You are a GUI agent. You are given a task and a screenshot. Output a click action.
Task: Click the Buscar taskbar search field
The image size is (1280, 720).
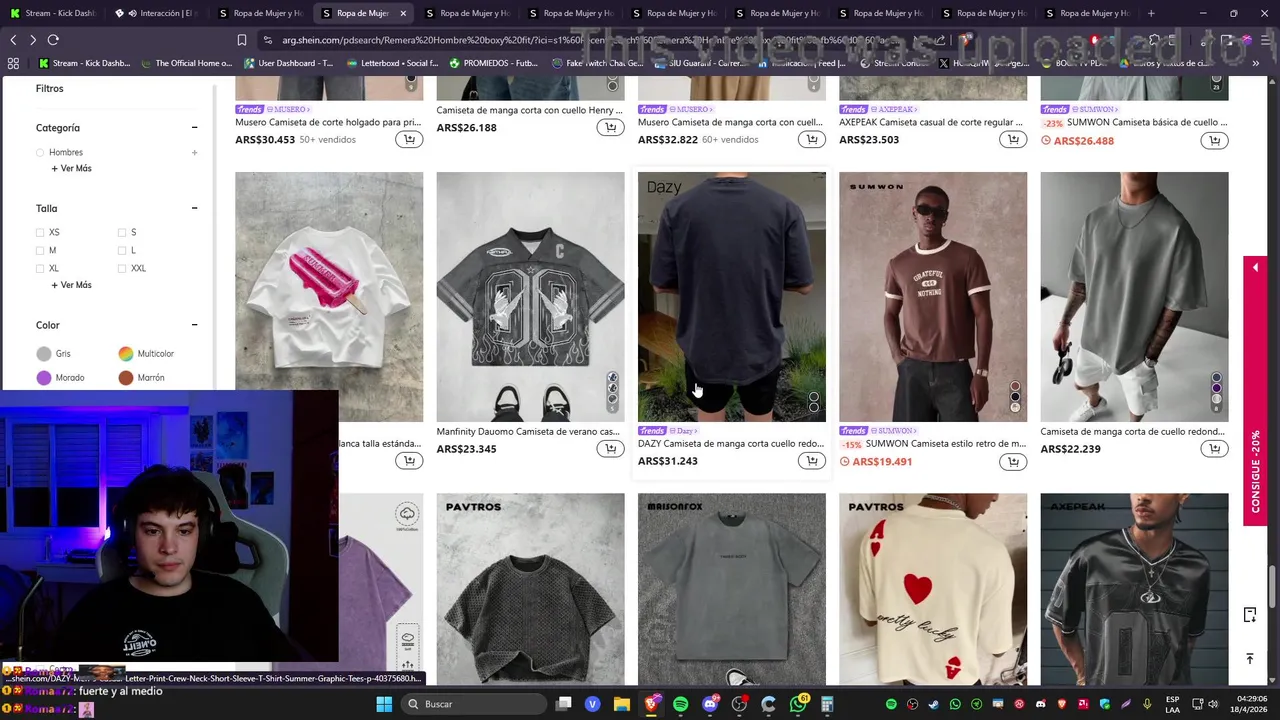tap(472, 704)
